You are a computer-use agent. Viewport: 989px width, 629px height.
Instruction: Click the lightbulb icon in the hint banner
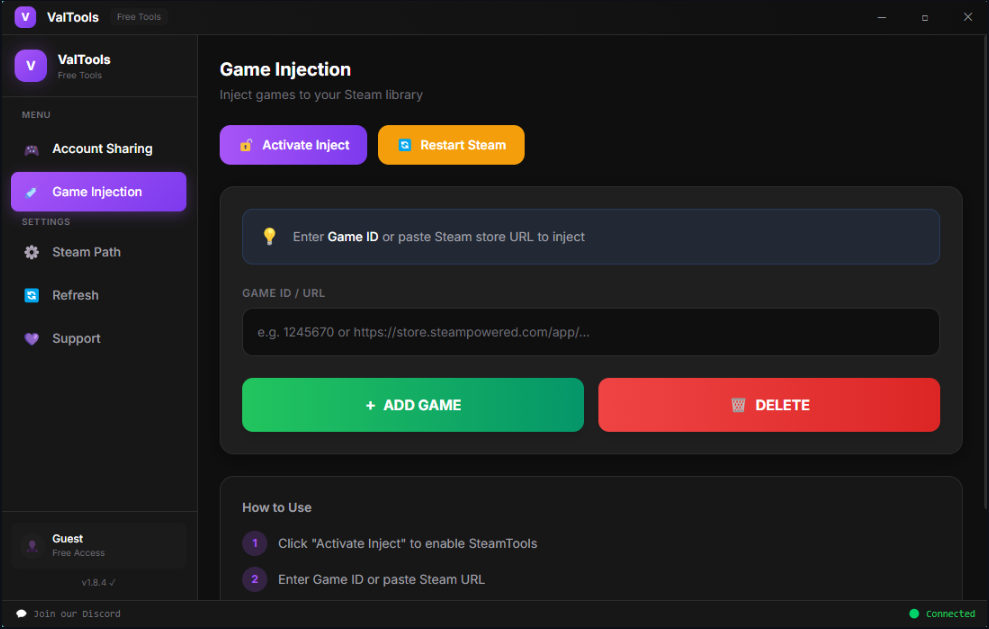pos(266,236)
